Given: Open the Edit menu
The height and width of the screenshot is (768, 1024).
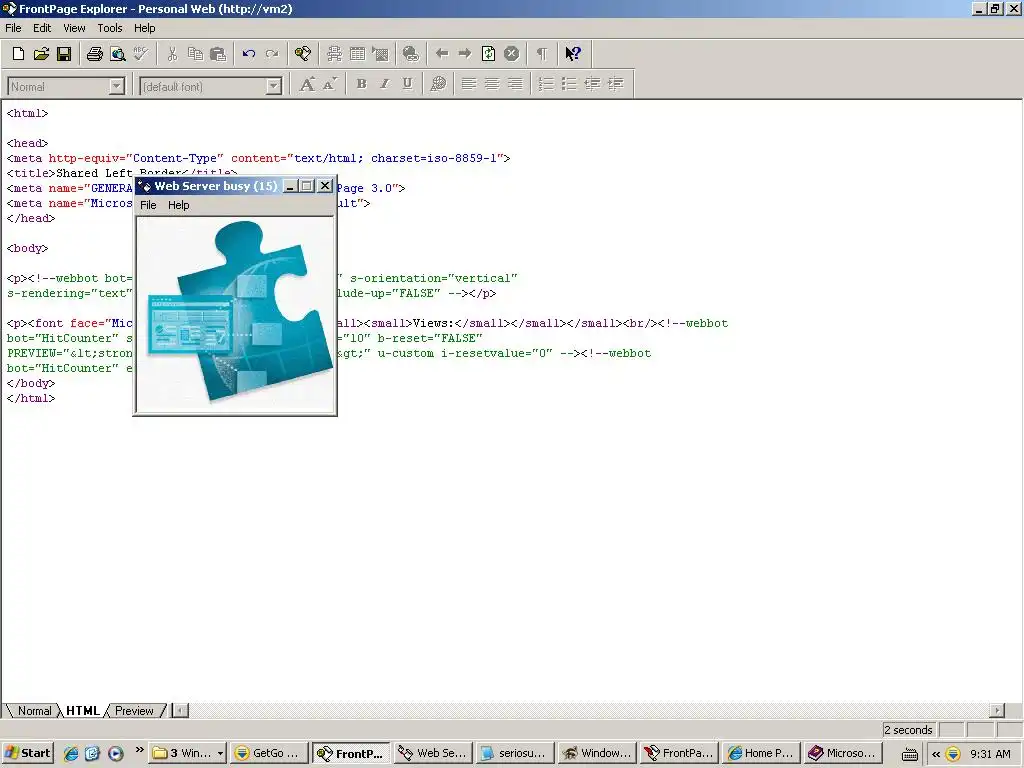Looking at the screenshot, I should [x=42, y=28].
